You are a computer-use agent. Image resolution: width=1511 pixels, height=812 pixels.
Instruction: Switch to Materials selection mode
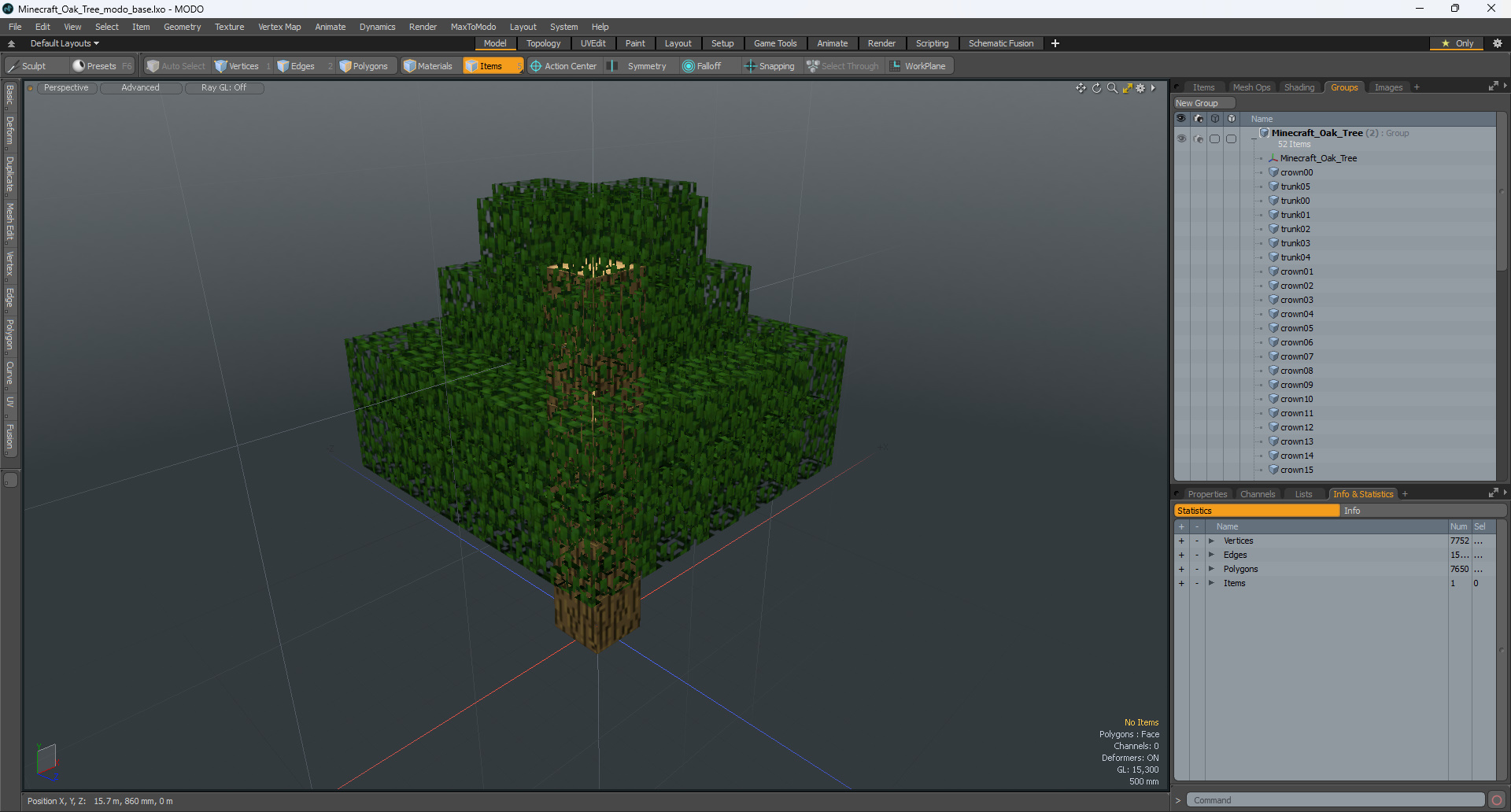point(428,66)
